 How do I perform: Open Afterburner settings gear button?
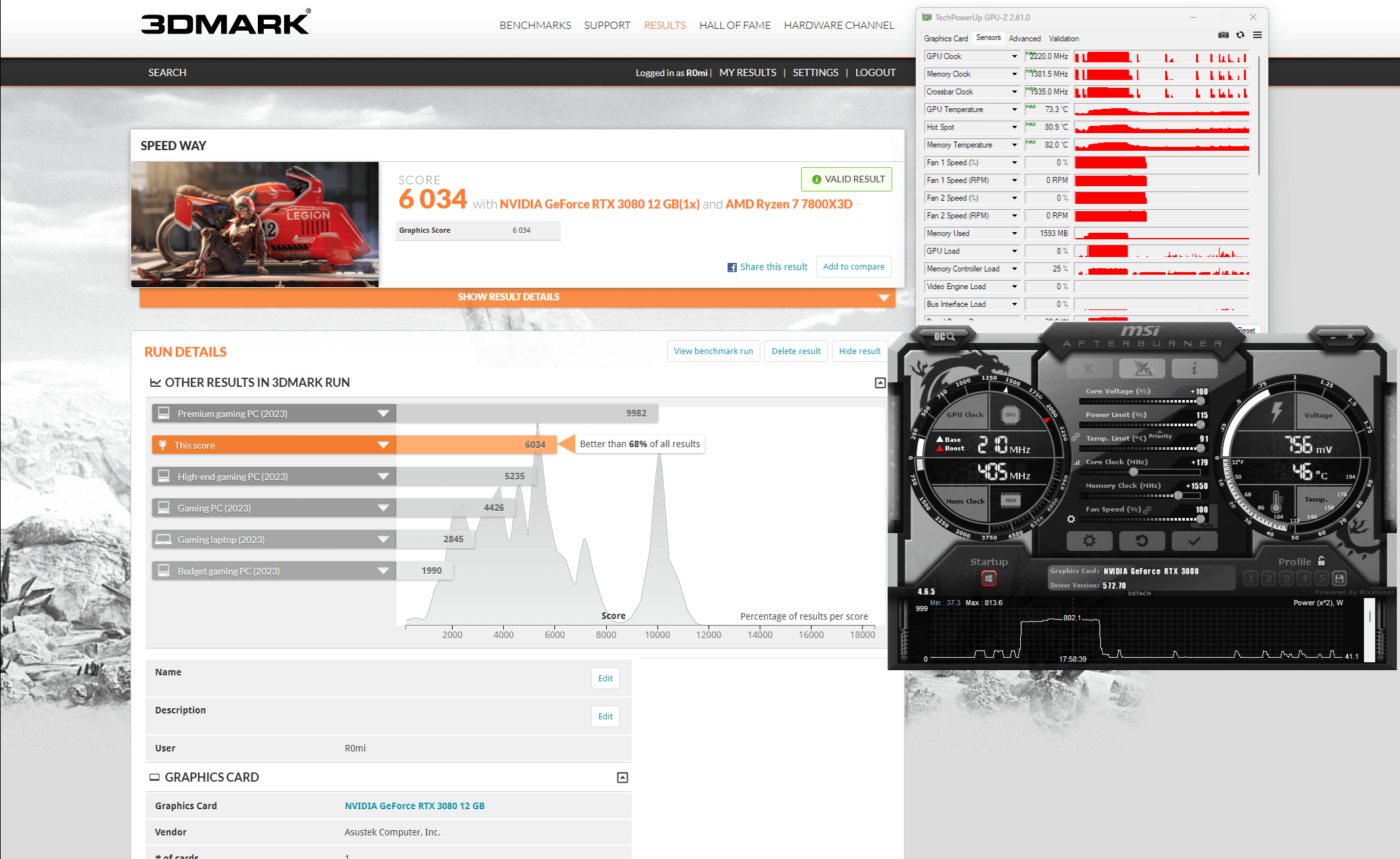point(1089,541)
